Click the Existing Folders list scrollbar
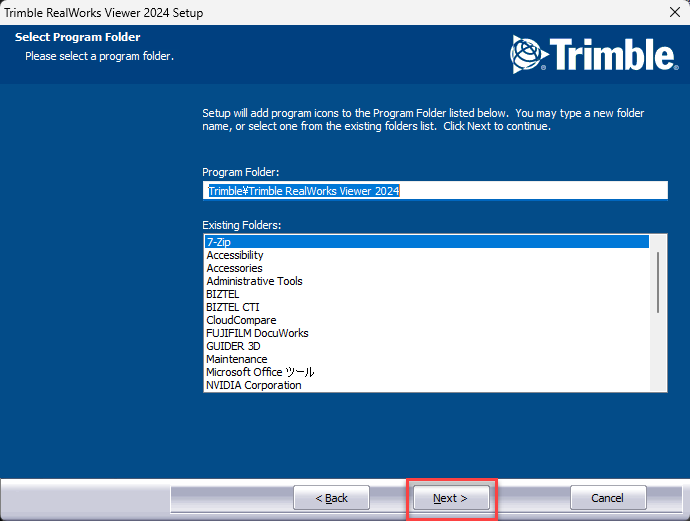Screen dimensions: 690x521 point(657,283)
